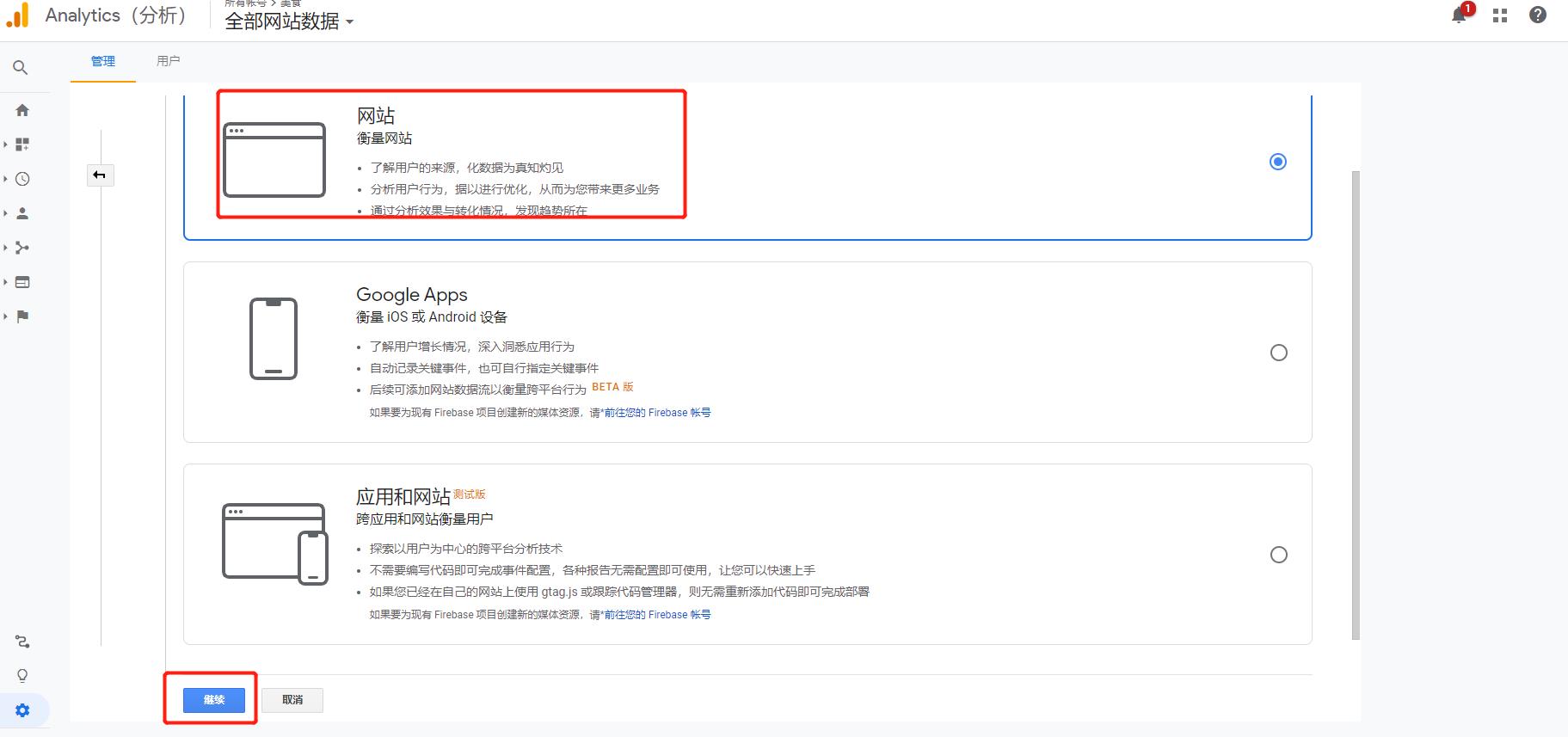
Task: Expand the Audience sidebar arrow
Action: (x=5, y=213)
